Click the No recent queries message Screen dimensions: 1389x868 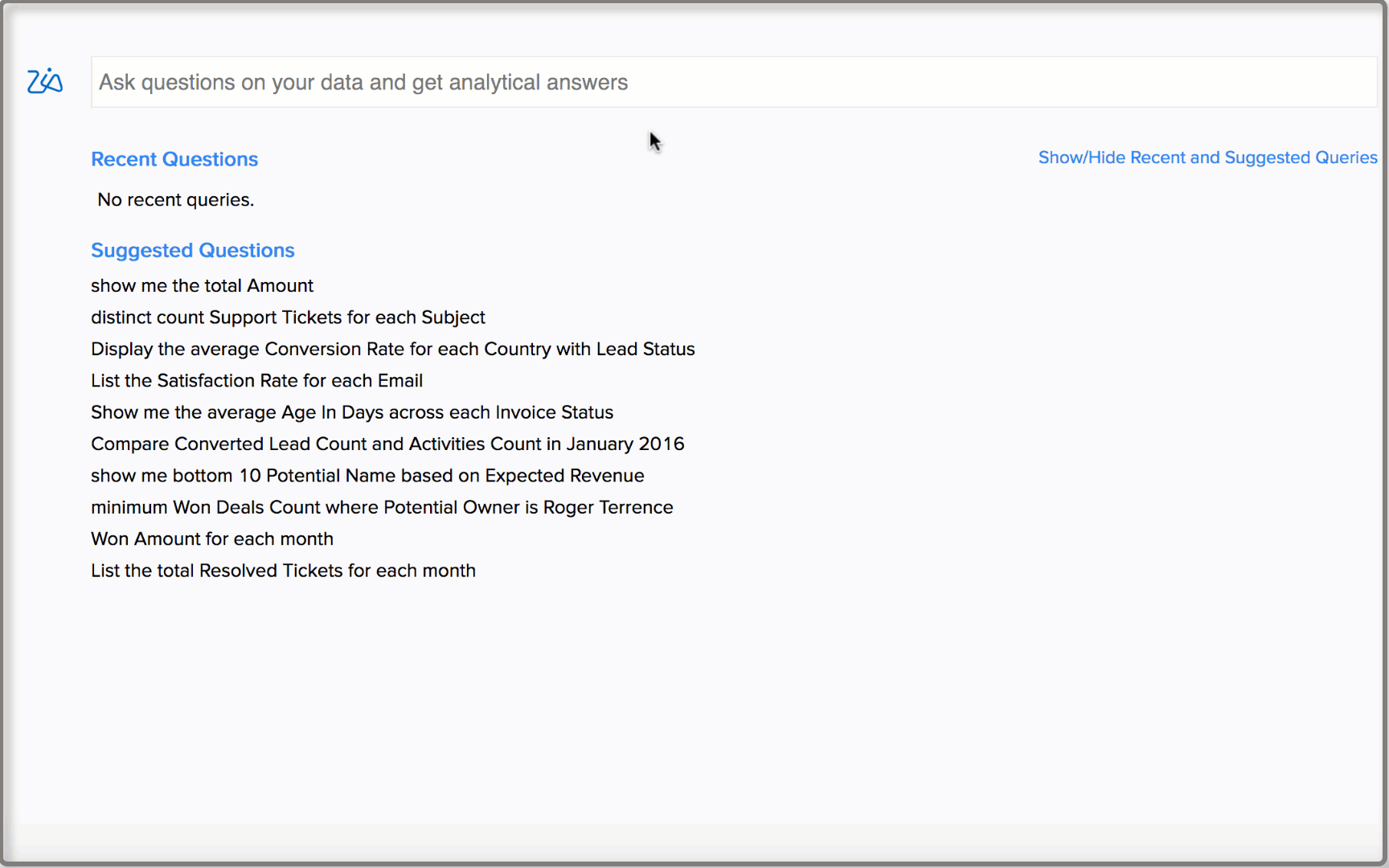pyautogui.click(x=174, y=199)
